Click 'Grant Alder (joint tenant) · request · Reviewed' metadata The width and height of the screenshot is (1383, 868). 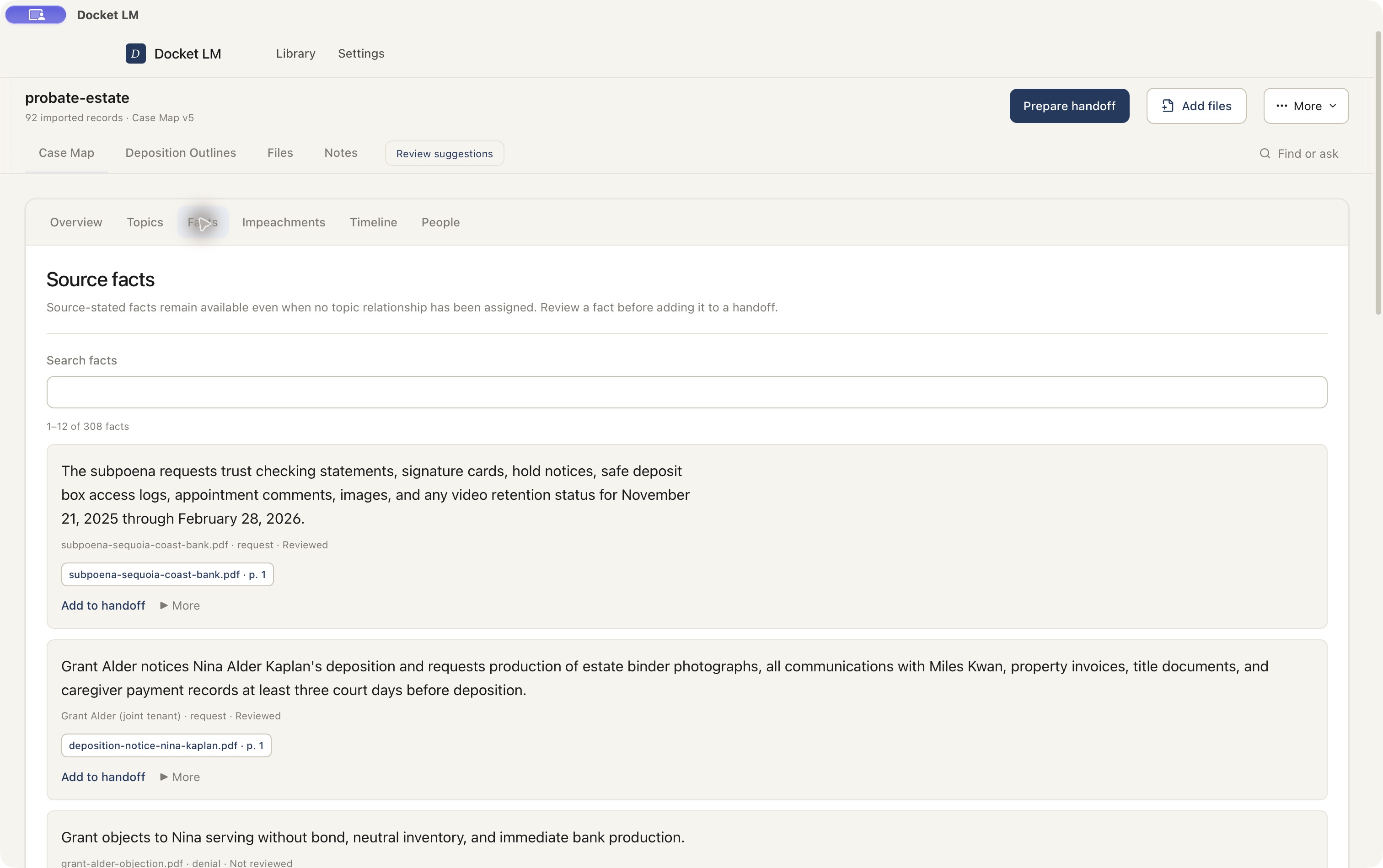171,716
